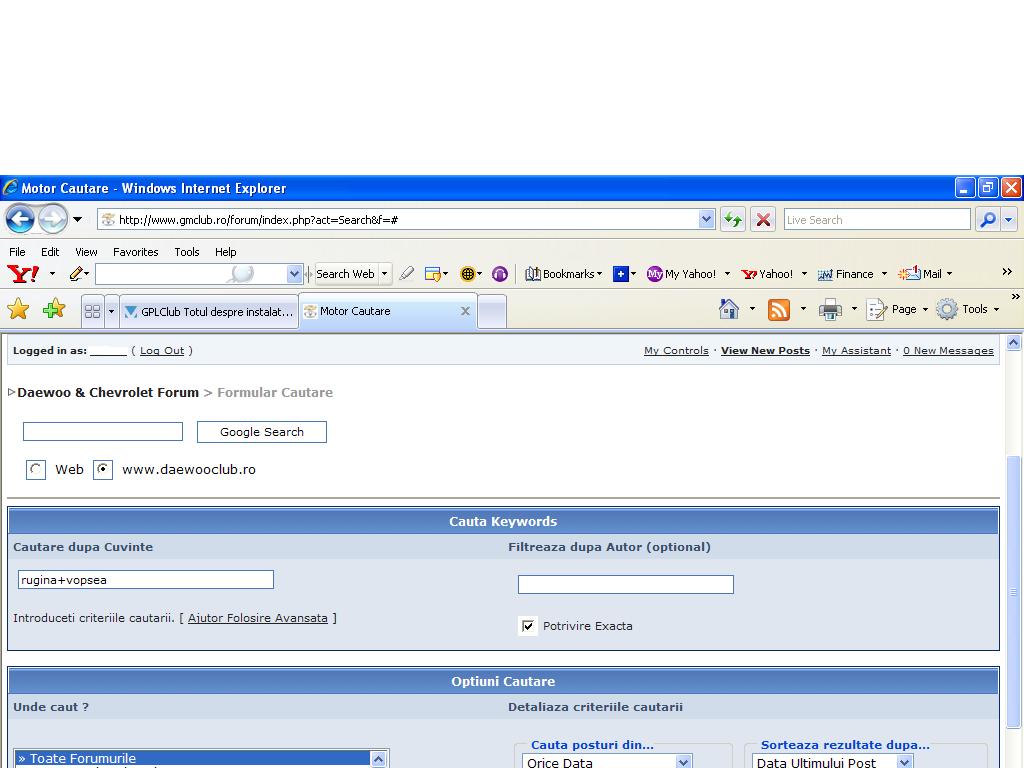Click the Refresh page icon
The image size is (1024, 768).
[733, 219]
